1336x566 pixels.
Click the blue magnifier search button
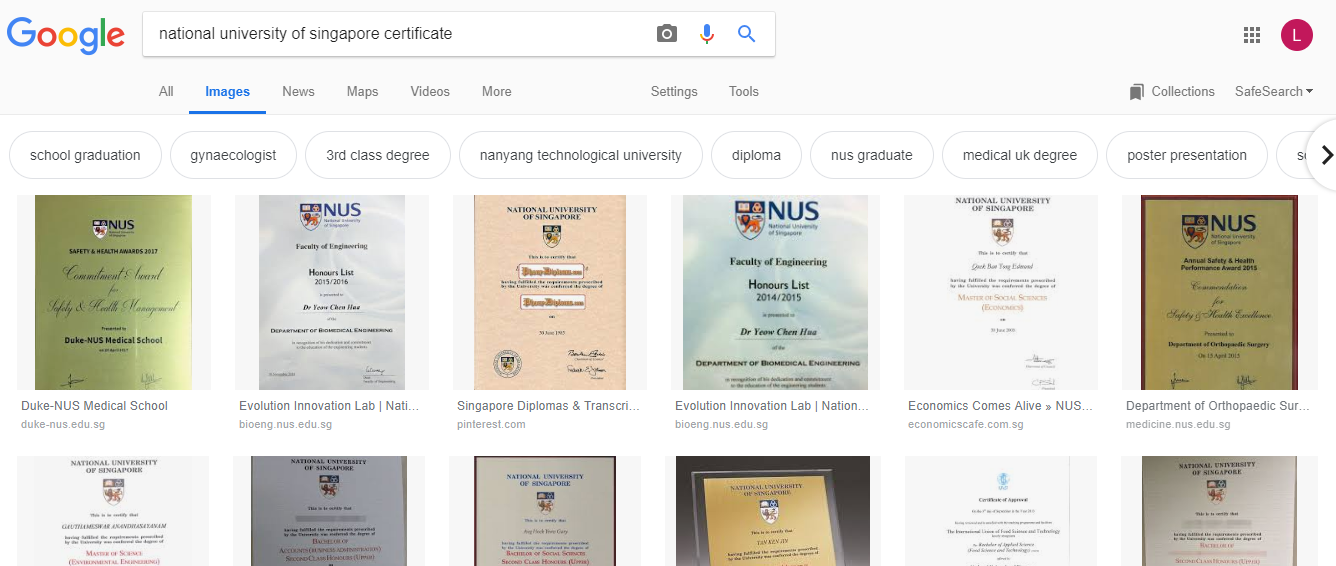pos(746,34)
